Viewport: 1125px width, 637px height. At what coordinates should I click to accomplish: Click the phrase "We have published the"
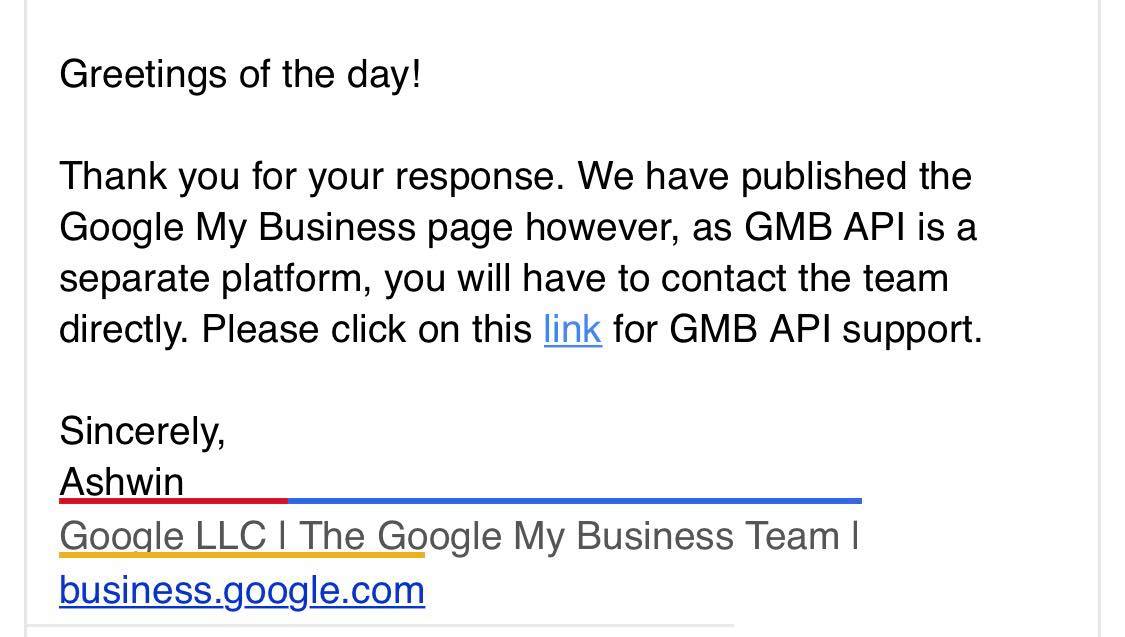[x=774, y=176]
